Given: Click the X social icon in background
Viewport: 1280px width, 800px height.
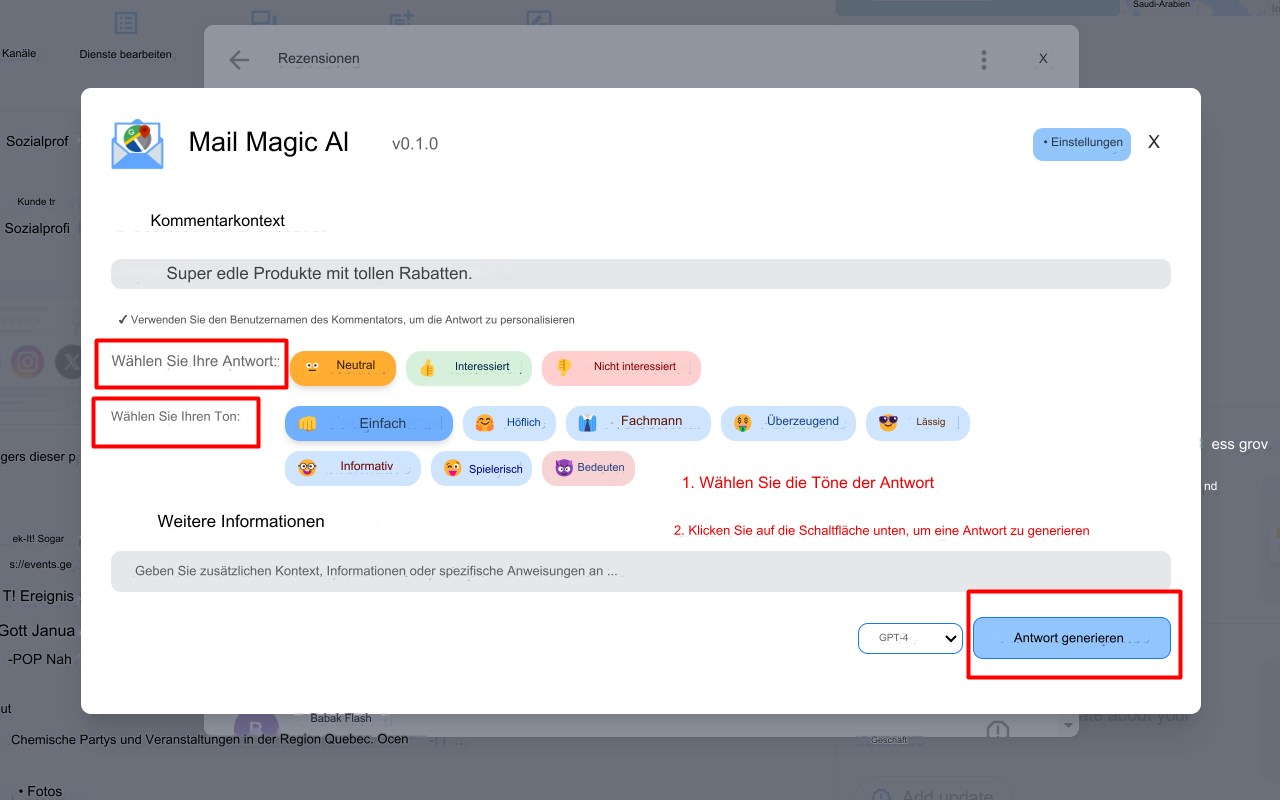Looking at the screenshot, I should 71,361.
